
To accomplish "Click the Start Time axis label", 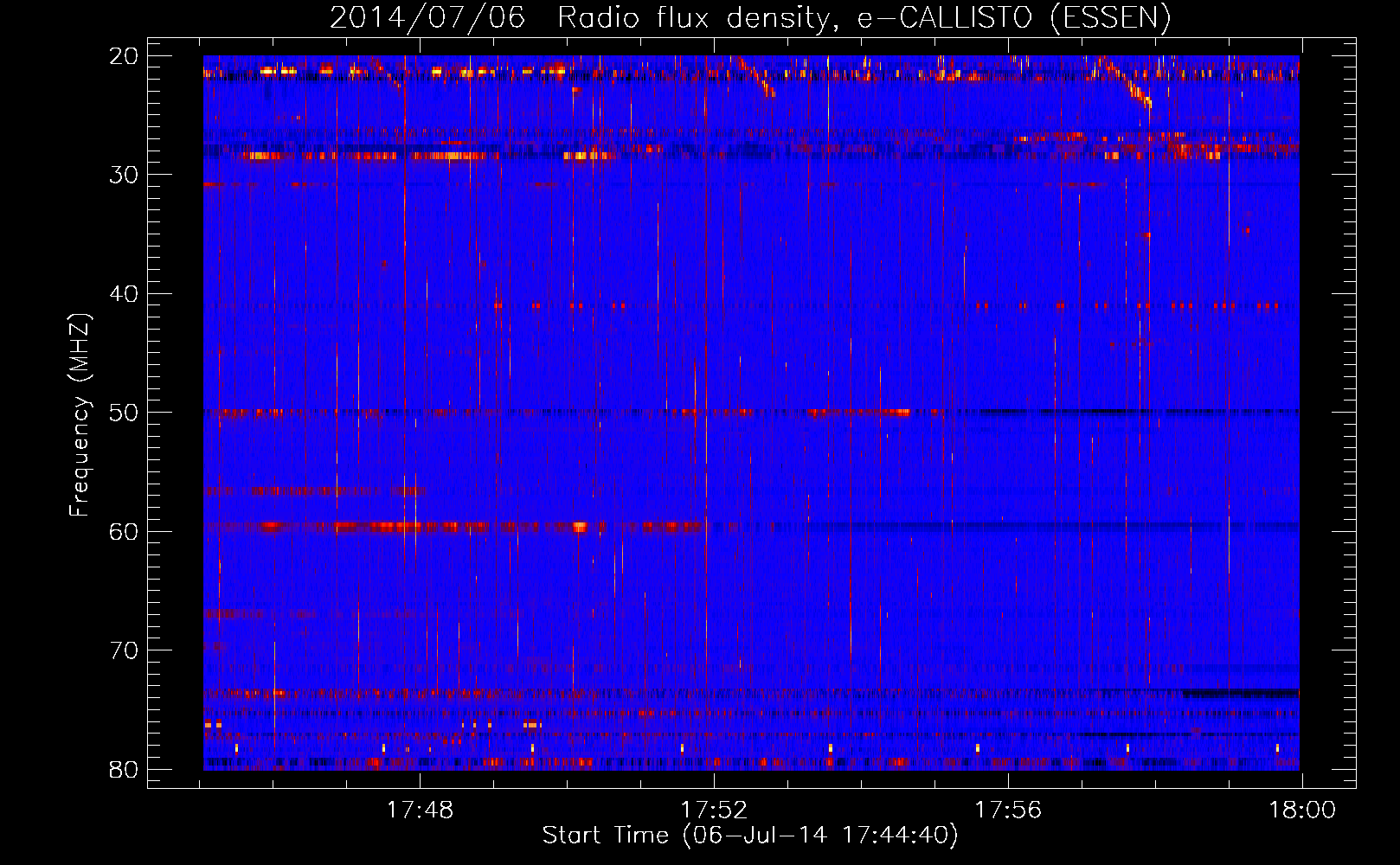I will coord(750,836).
